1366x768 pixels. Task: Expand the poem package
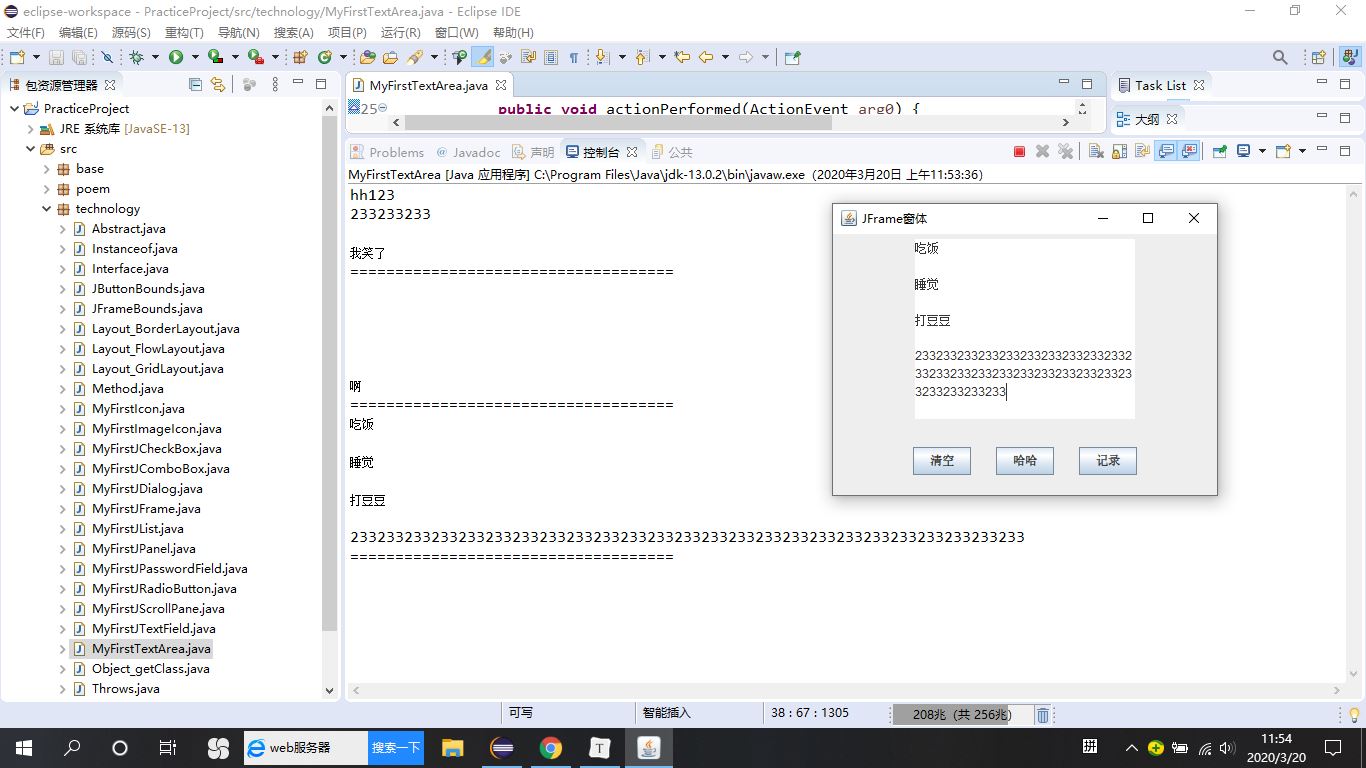[46, 188]
